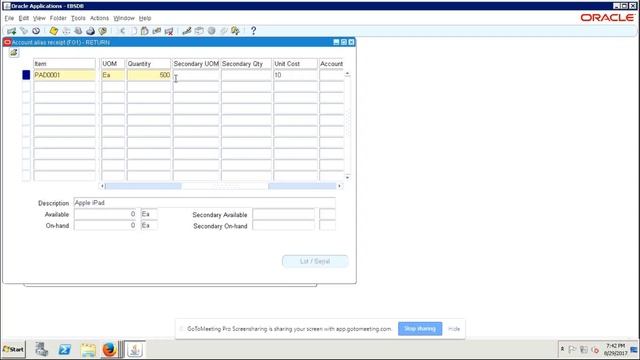The width and height of the screenshot is (640, 360).
Task: Click the Secondary UOM column header
Action: coord(196,64)
